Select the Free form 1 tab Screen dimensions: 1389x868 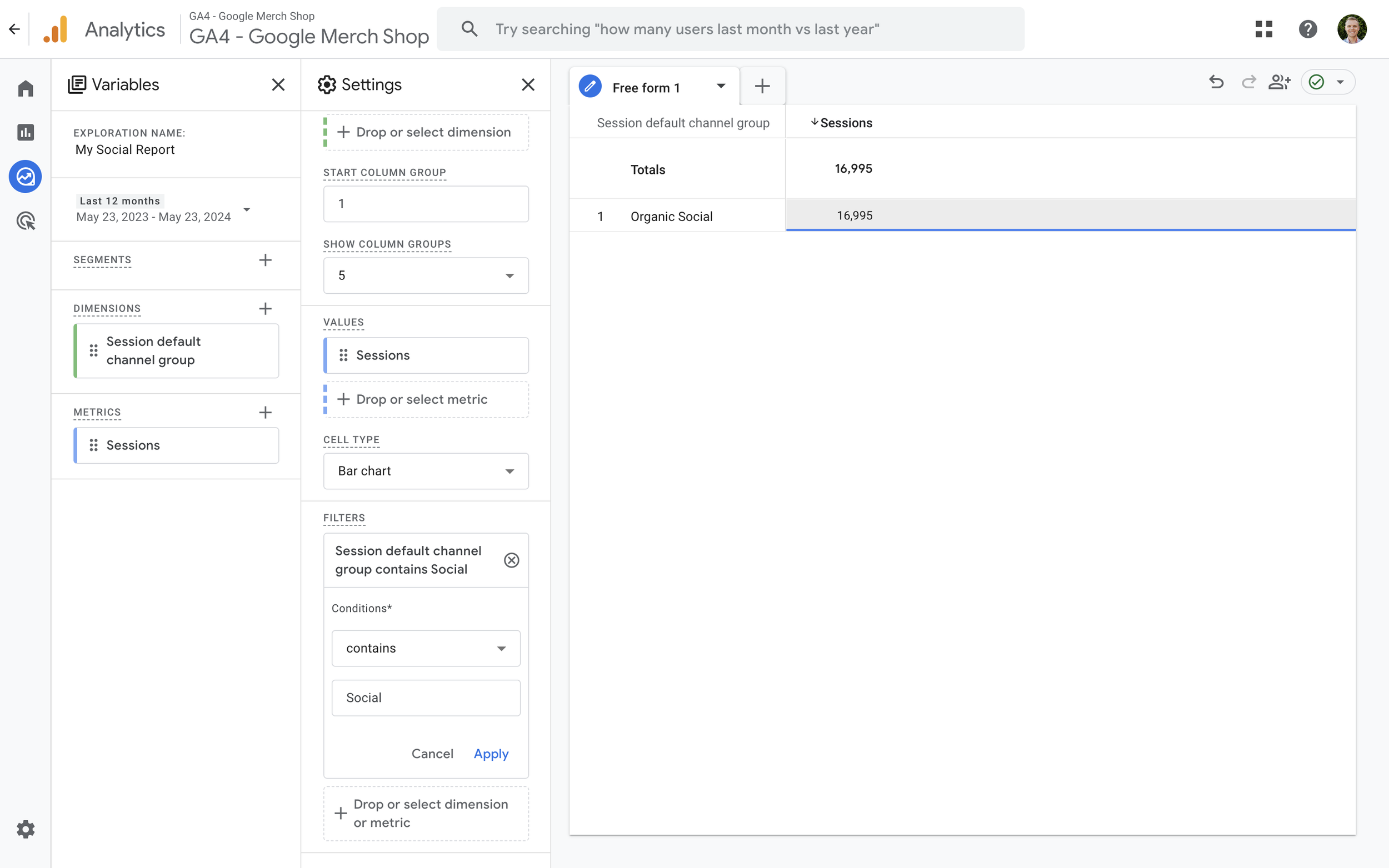pyautogui.click(x=646, y=87)
